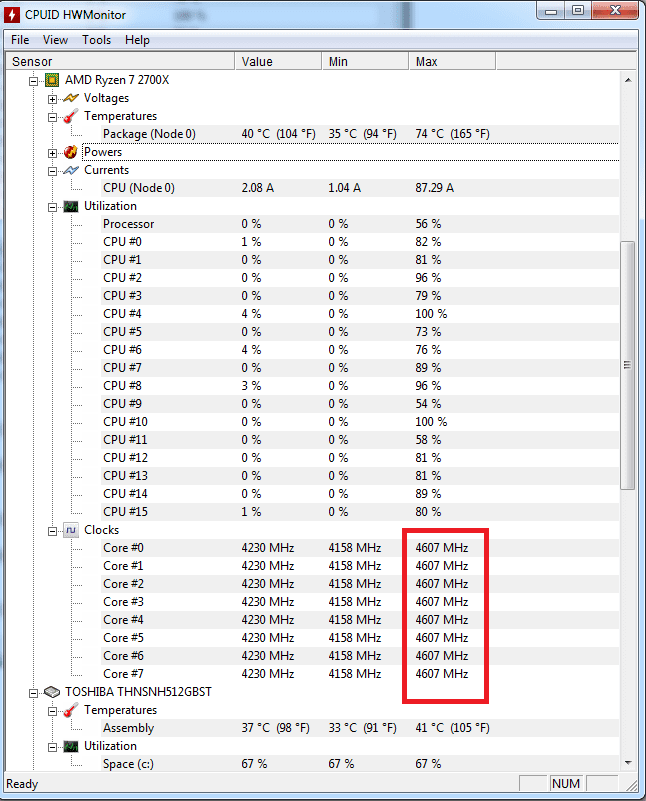Select the Core #0 clock row
The width and height of the screenshot is (646, 801).
point(360,548)
